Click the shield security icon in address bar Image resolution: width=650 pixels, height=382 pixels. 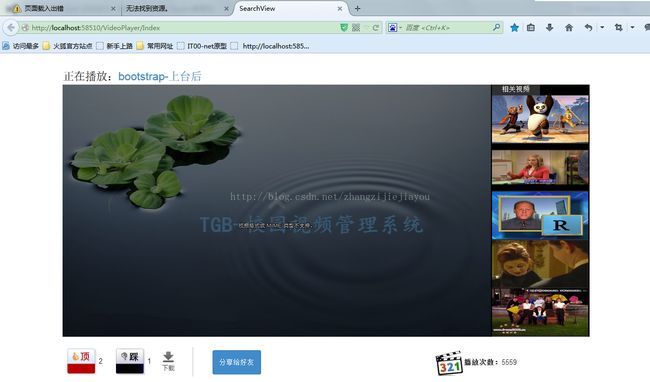(344, 28)
